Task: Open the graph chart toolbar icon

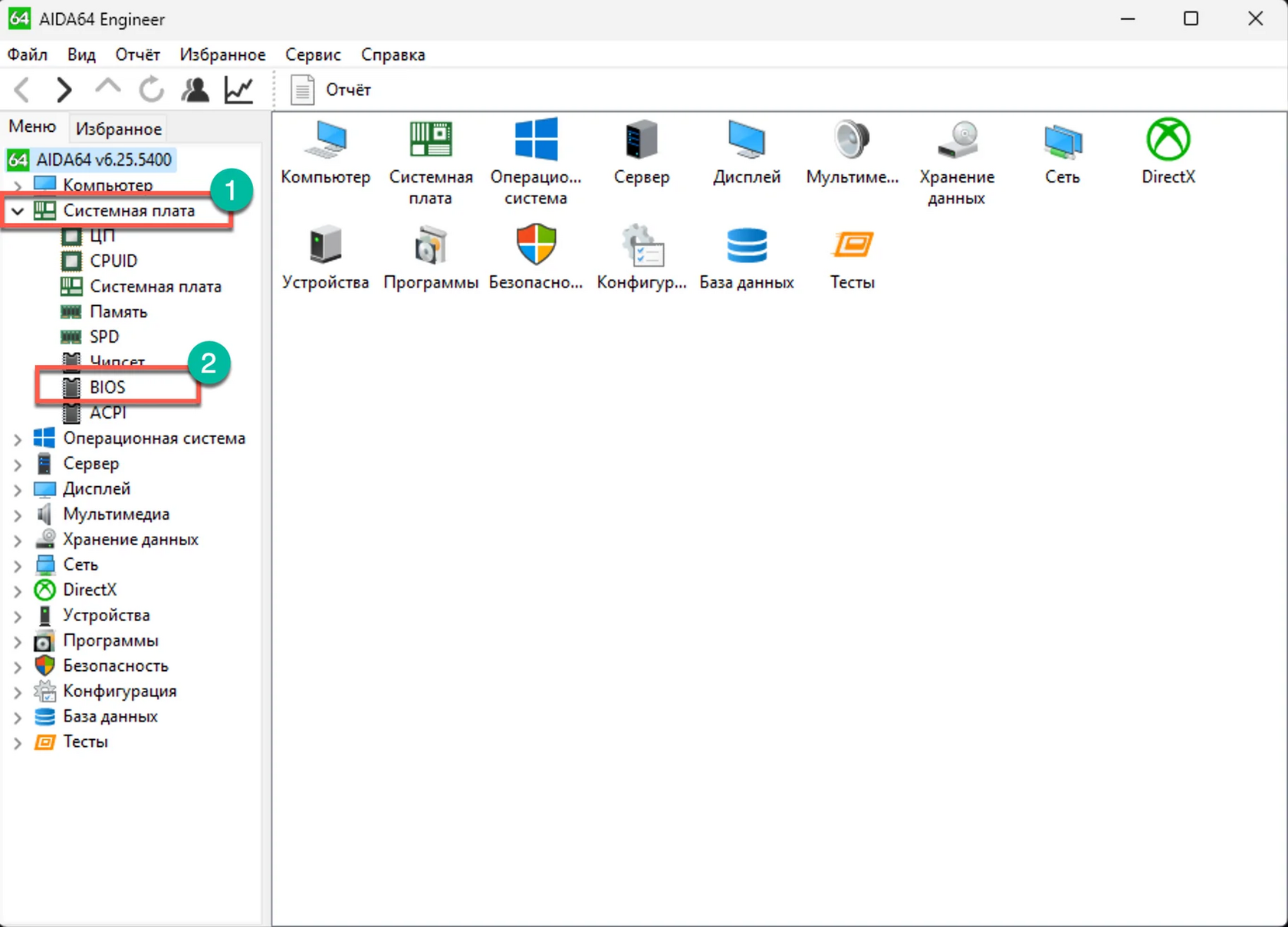Action: click(x=239, y=90)
